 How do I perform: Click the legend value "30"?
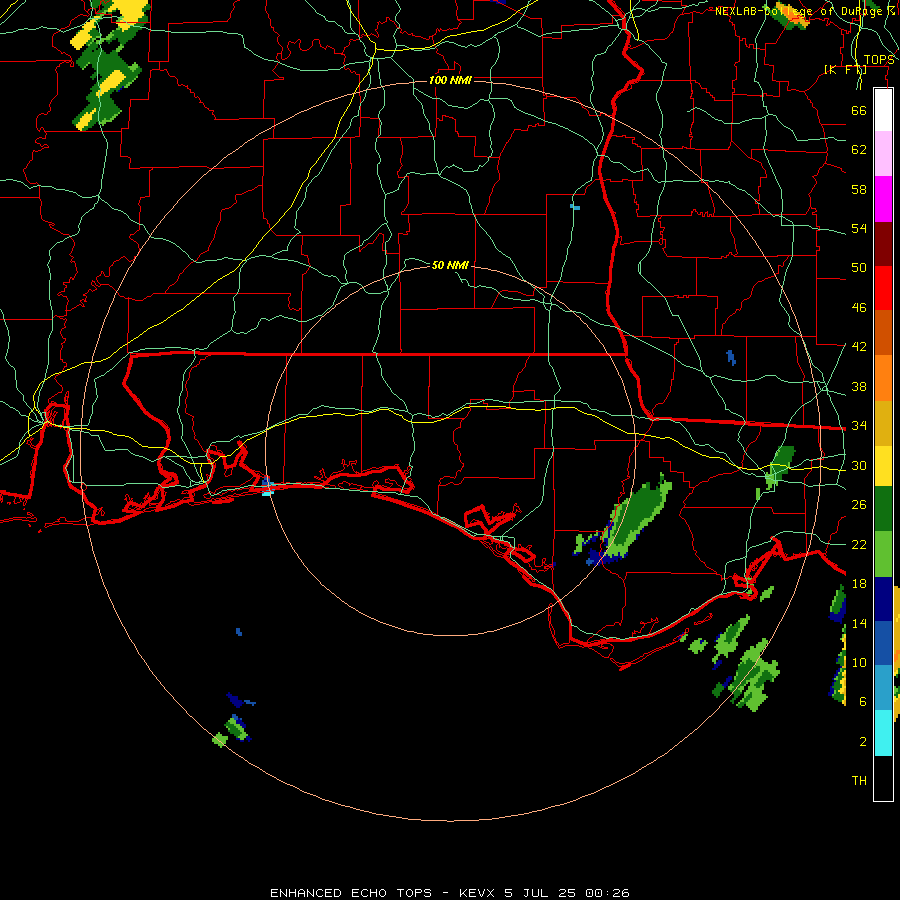click(x=859, y=465)
